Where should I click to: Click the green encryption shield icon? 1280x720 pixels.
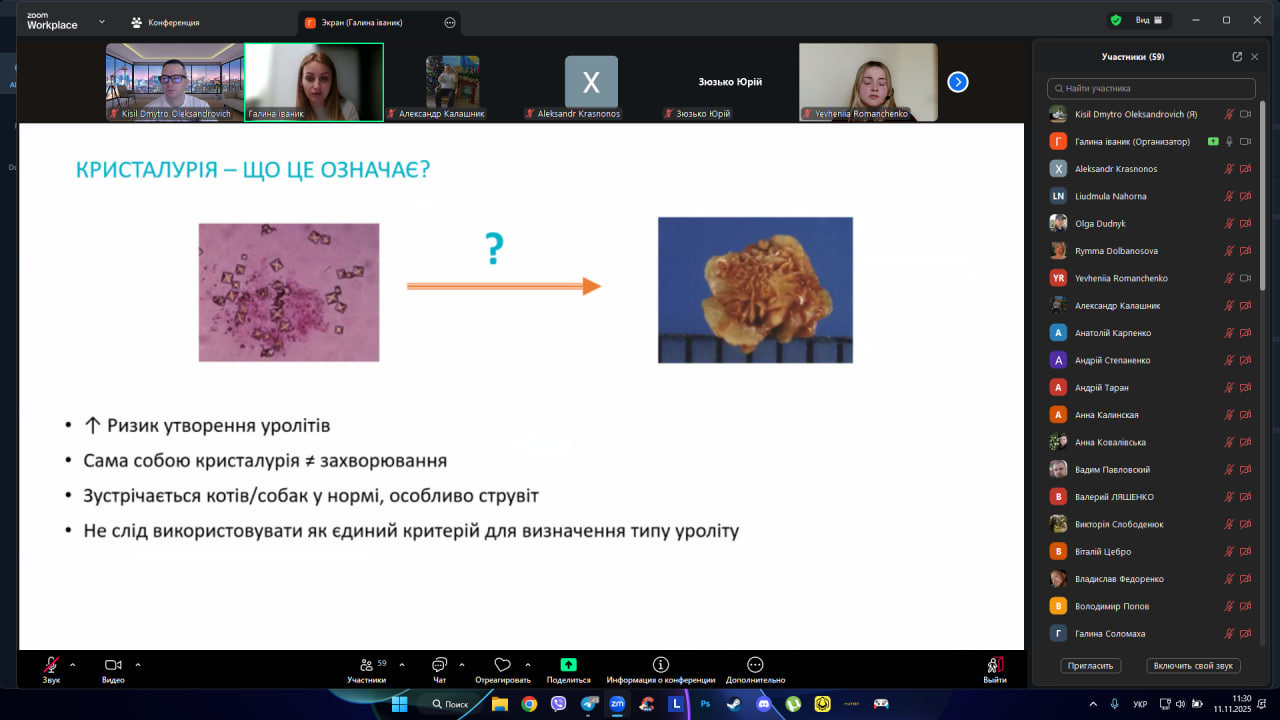click(x=1116, y=20)
